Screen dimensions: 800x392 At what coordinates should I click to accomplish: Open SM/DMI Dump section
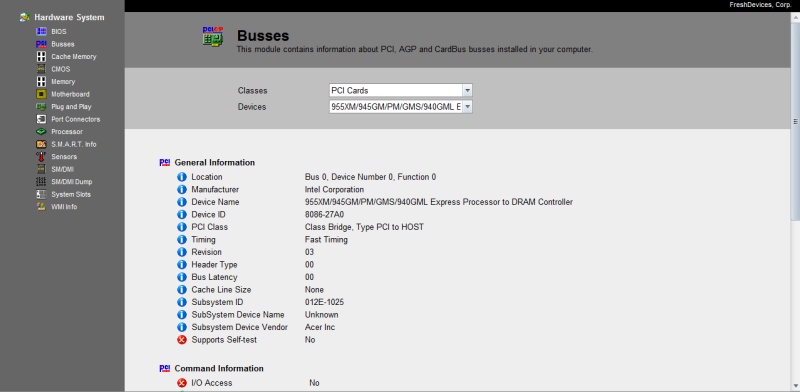tap(71, 182)
